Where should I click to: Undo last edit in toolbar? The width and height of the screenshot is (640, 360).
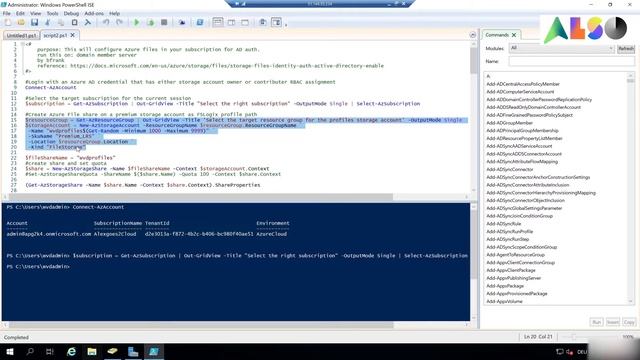(106, 22)
